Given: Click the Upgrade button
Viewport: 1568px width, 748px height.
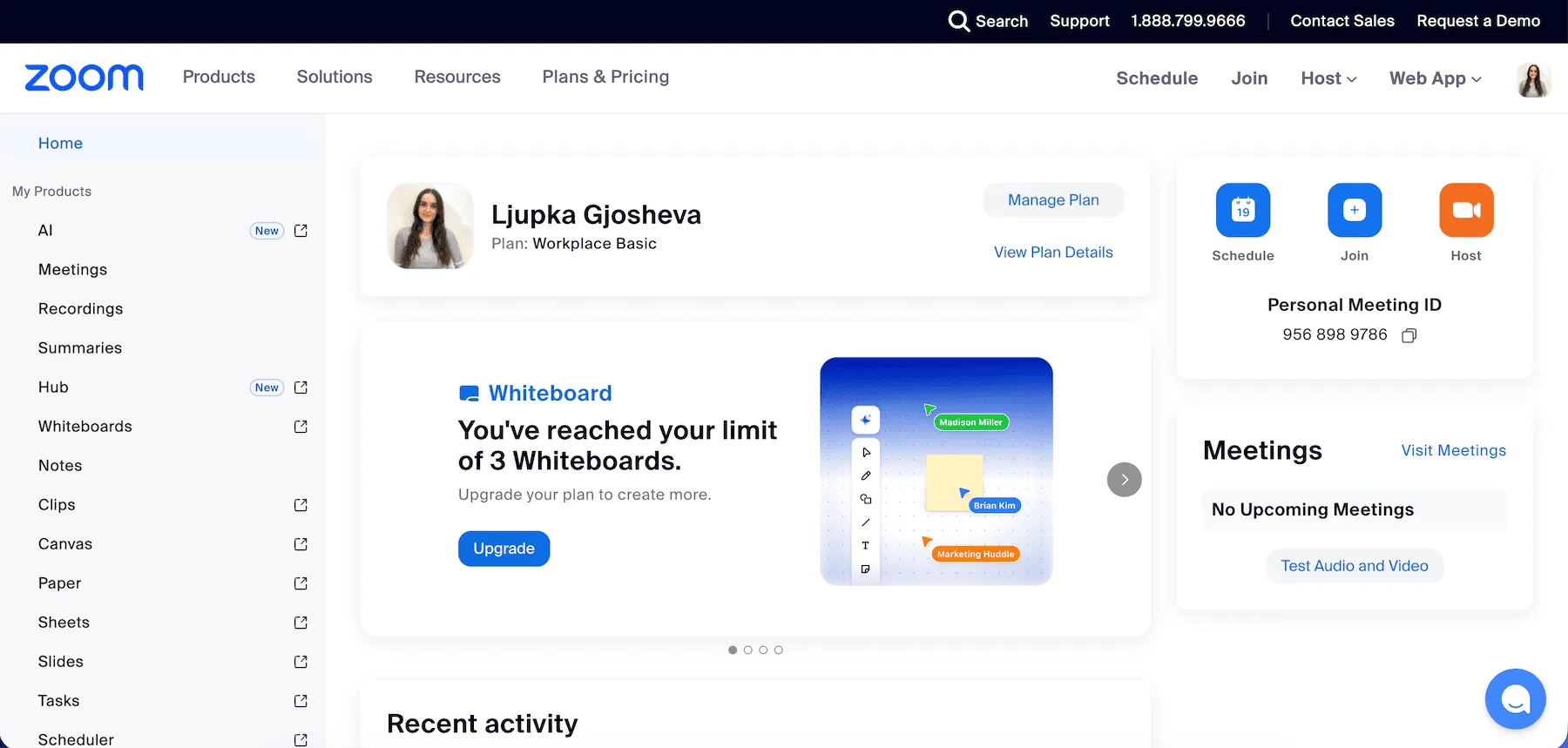Looking at the screenshot, I should [x=504, y=549].
